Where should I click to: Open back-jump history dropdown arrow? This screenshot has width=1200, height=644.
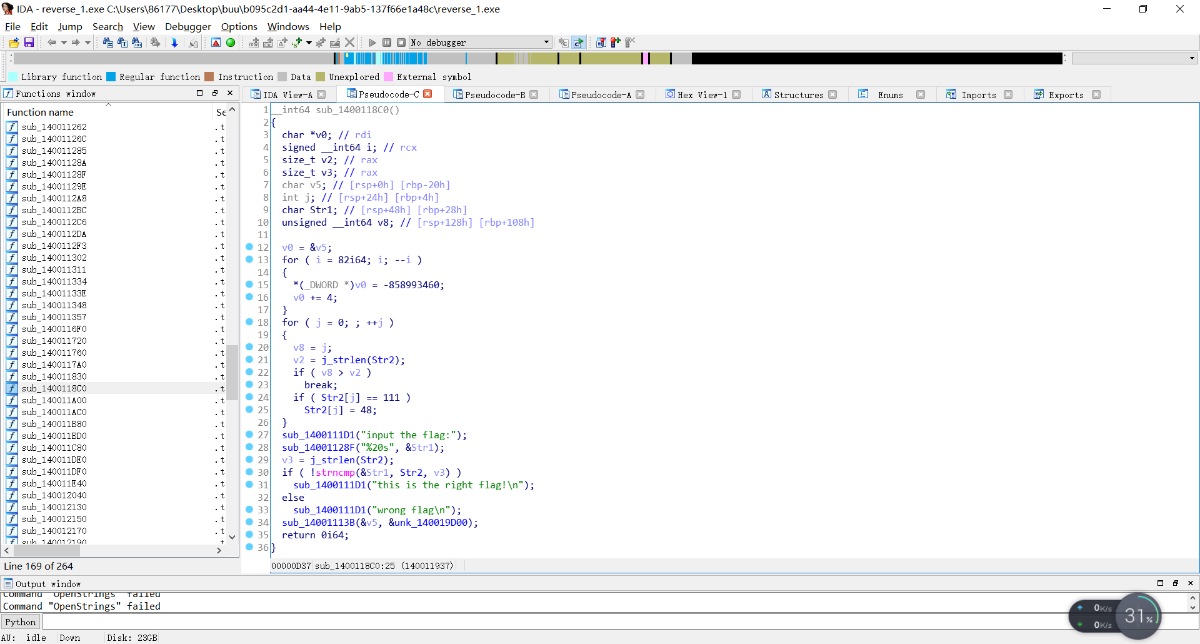(x=64, y=43)
